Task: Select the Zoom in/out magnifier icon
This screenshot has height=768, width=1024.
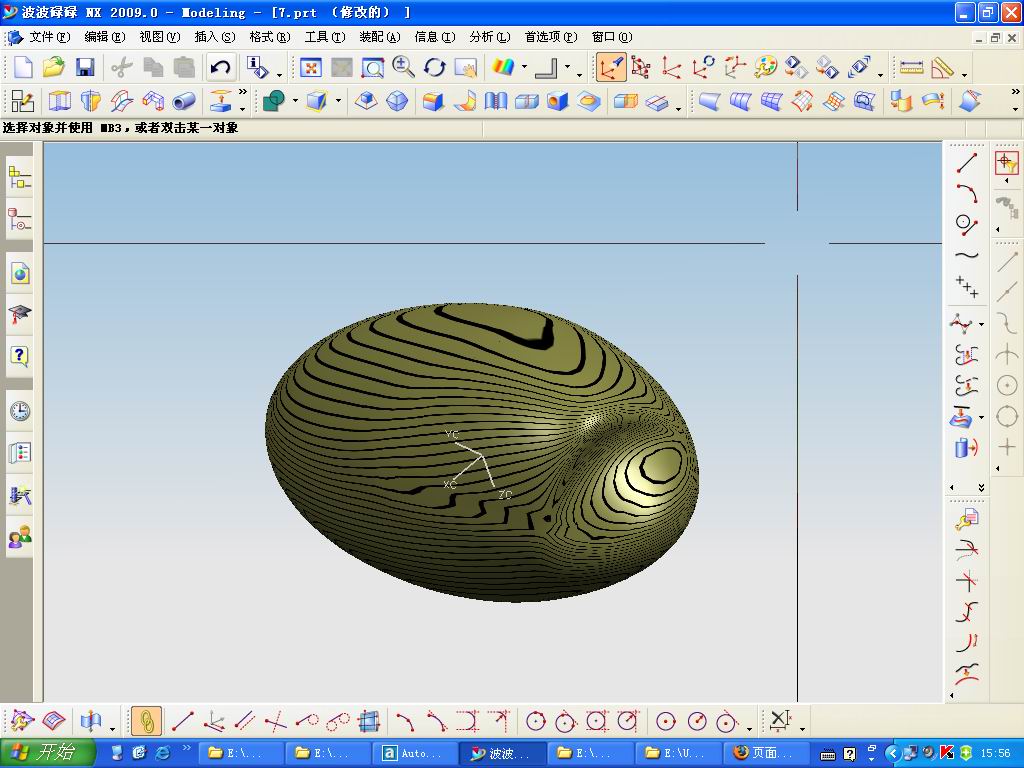Action: 404,67
